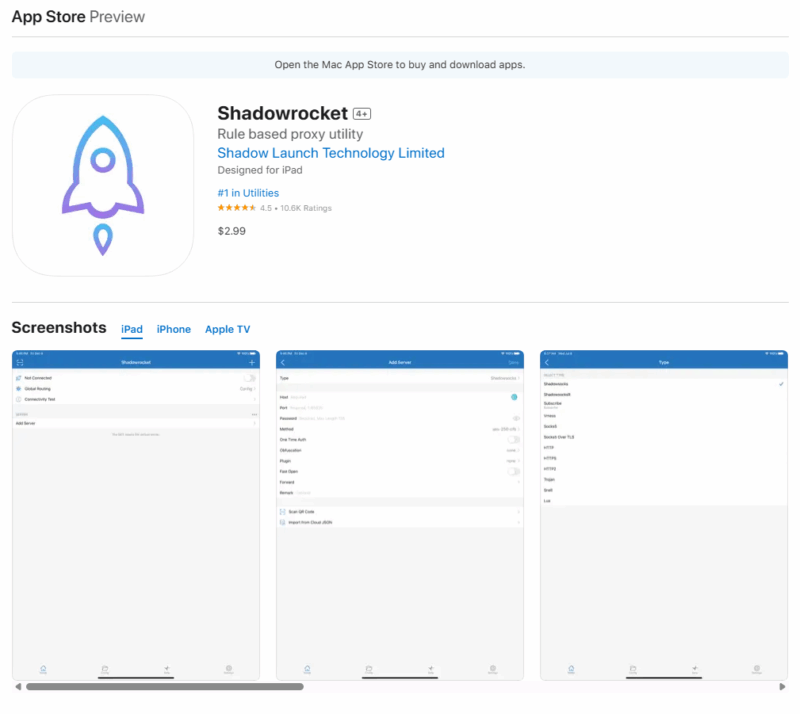800x714 pixels.
Task: Open the Shadow Launch Technology Limited developer page
Action: (331, 153)
